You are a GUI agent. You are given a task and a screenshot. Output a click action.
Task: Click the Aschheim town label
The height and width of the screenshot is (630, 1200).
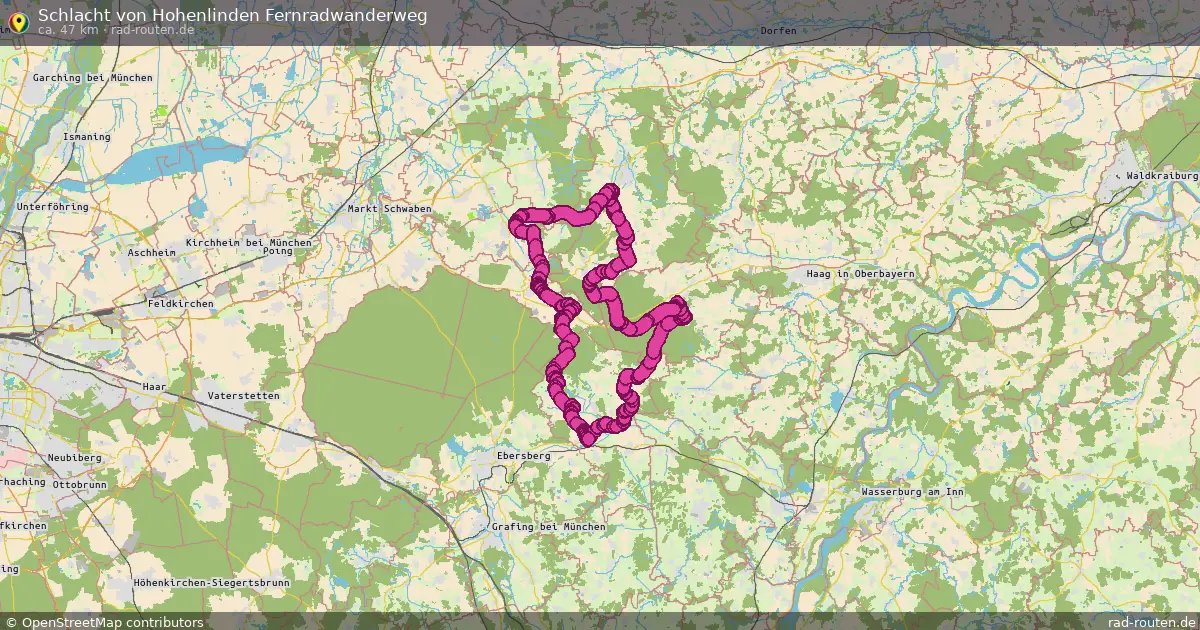(151, 253)
